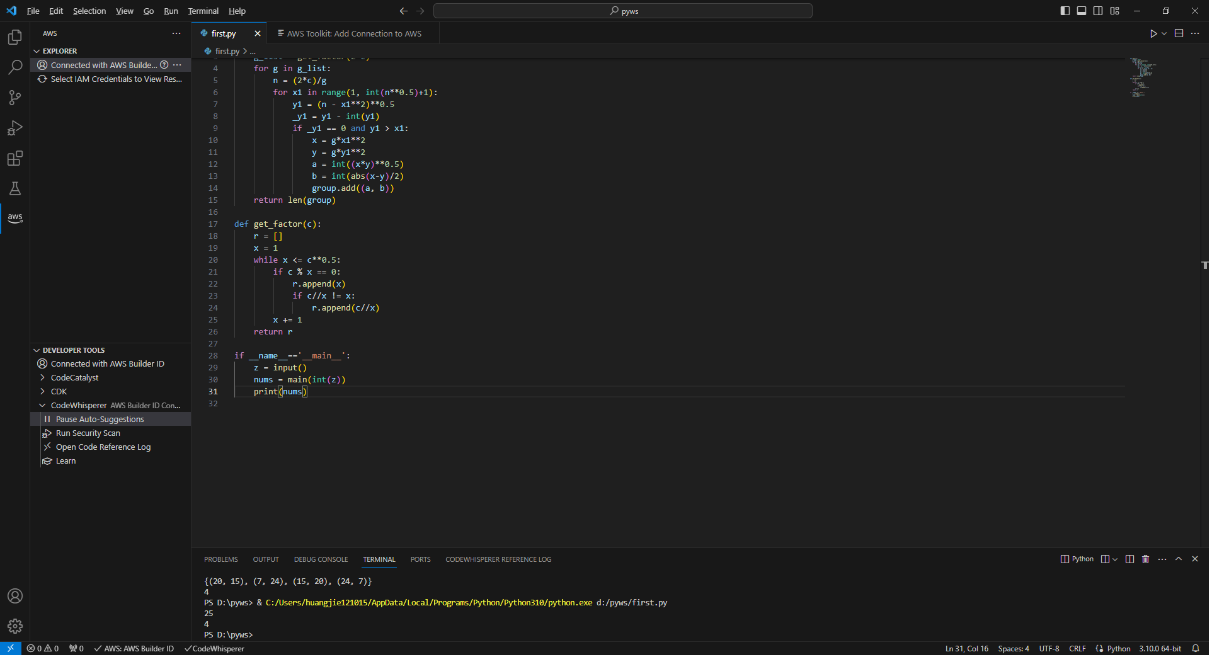Toggle bottom panel visibility
This screenshot has height=655, width=1209.
(x=1081, y=10)
